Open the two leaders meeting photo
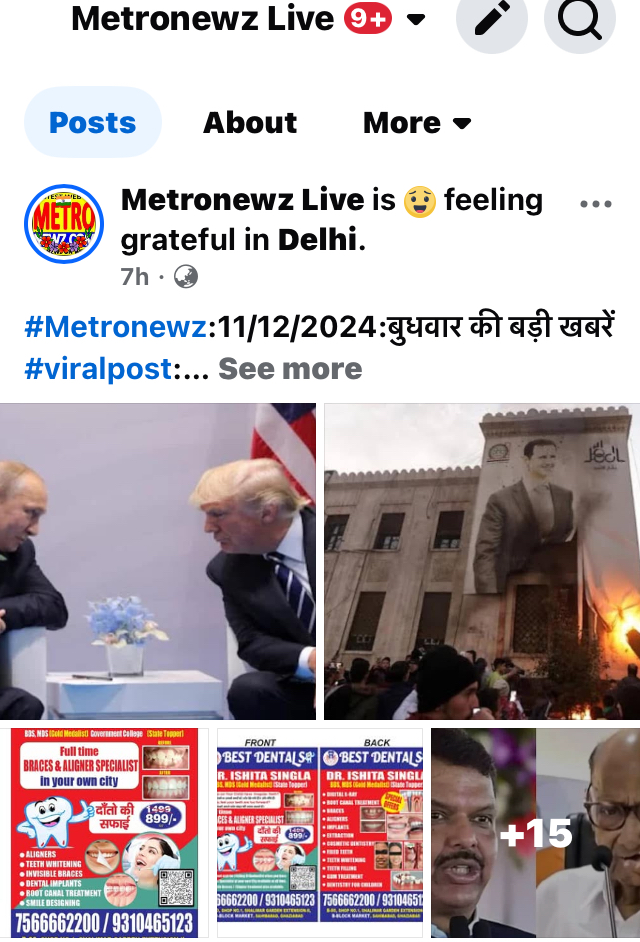This screenshot has width=640, height=942. 157,561
